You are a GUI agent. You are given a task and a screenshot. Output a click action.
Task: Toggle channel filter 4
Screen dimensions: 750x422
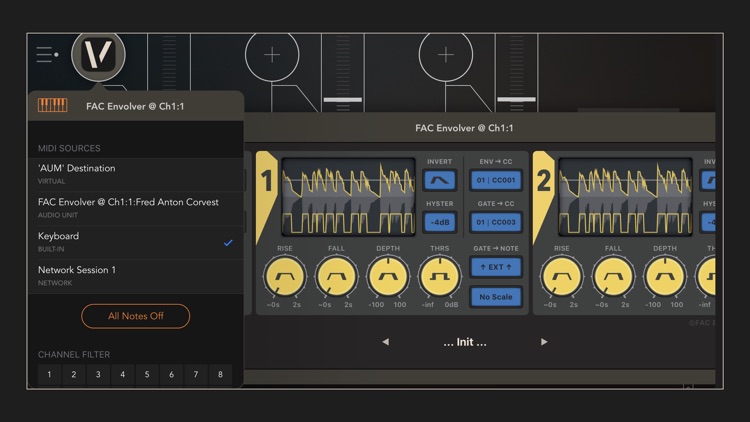tap(122, 375)
